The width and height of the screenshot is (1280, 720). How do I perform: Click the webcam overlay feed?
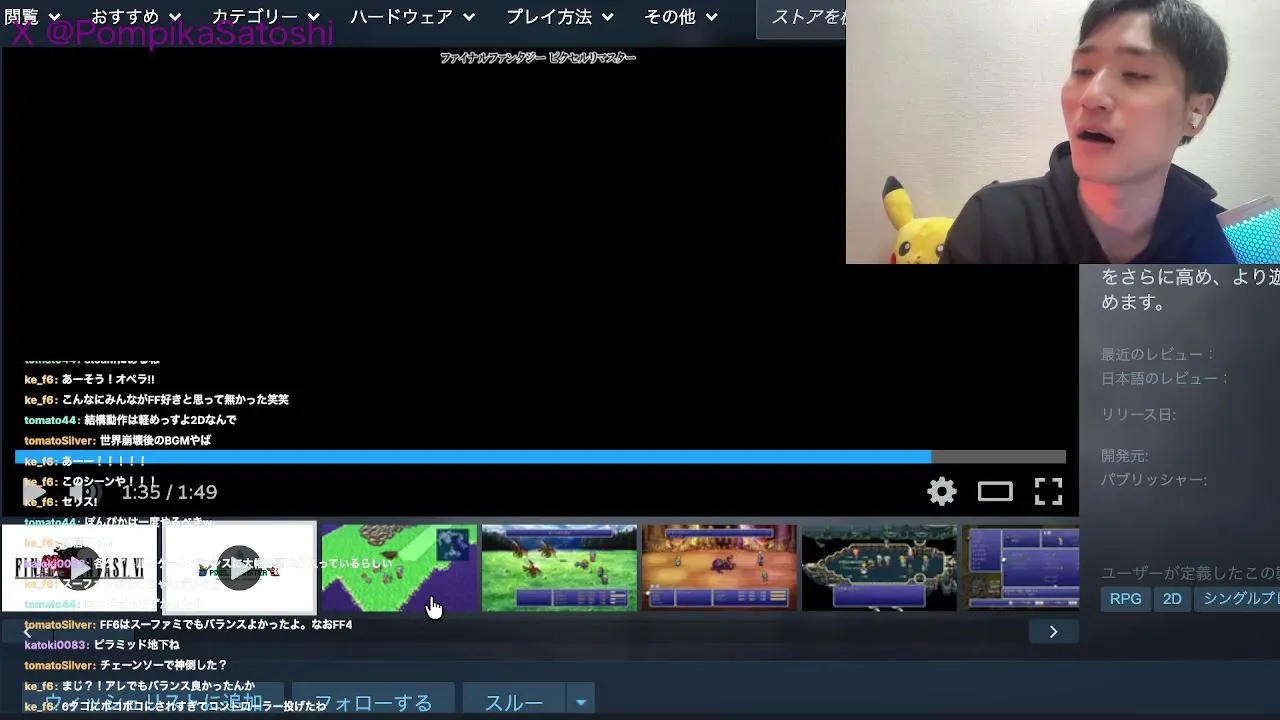(1063, 132)
